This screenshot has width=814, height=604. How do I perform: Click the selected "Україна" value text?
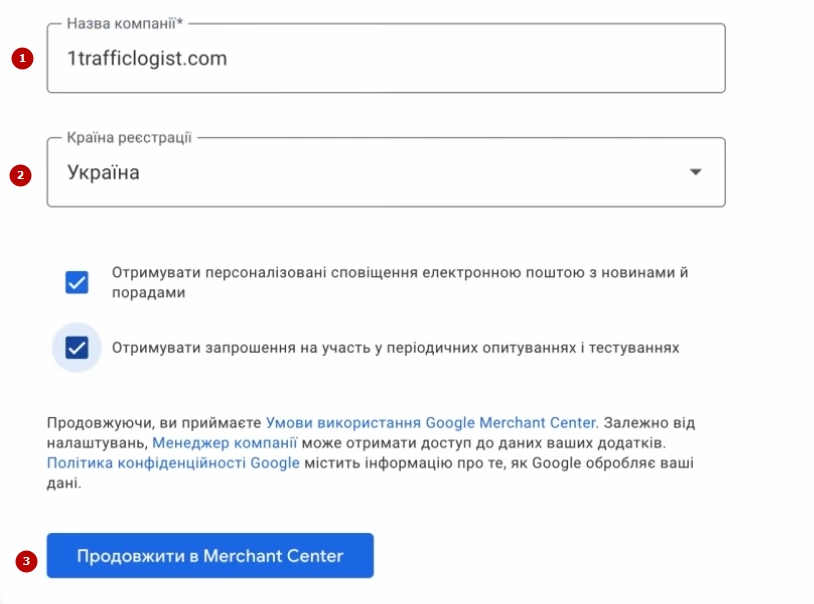[103, 172]
